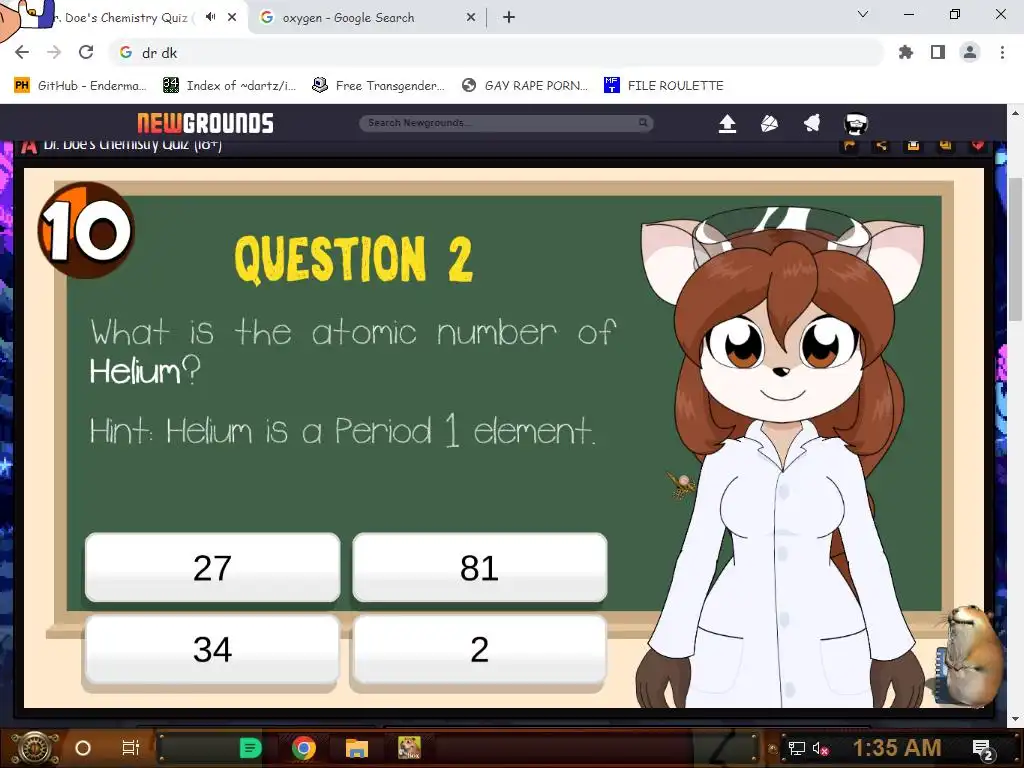Viewport: 1024px width, 768px height.
Task: Open the Box hamster app in taskbar
Action: pyautogui.click(x=409, y=748)
